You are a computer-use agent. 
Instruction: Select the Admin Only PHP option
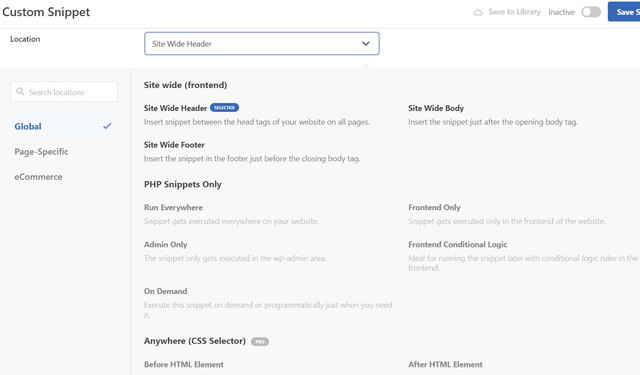(x=165, y=244)
